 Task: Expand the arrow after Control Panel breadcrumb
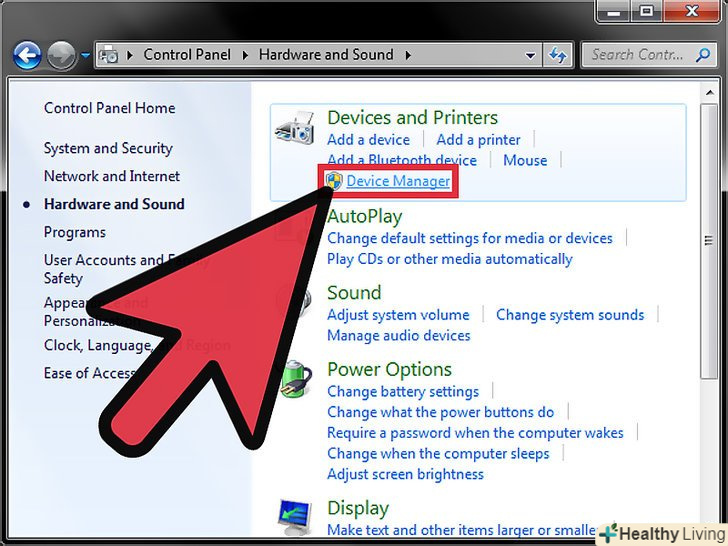point(245,55)
